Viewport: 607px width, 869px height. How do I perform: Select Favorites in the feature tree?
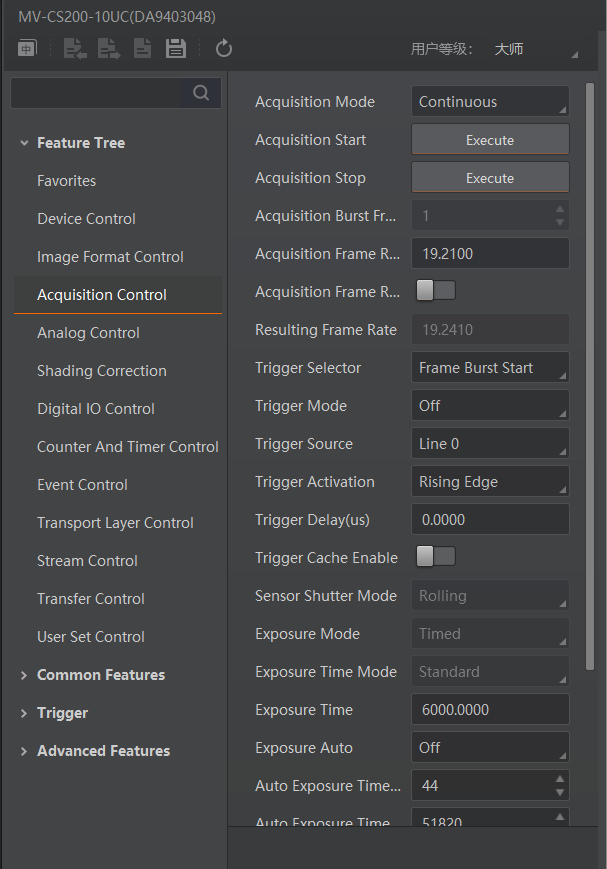[x=67, y=181]
